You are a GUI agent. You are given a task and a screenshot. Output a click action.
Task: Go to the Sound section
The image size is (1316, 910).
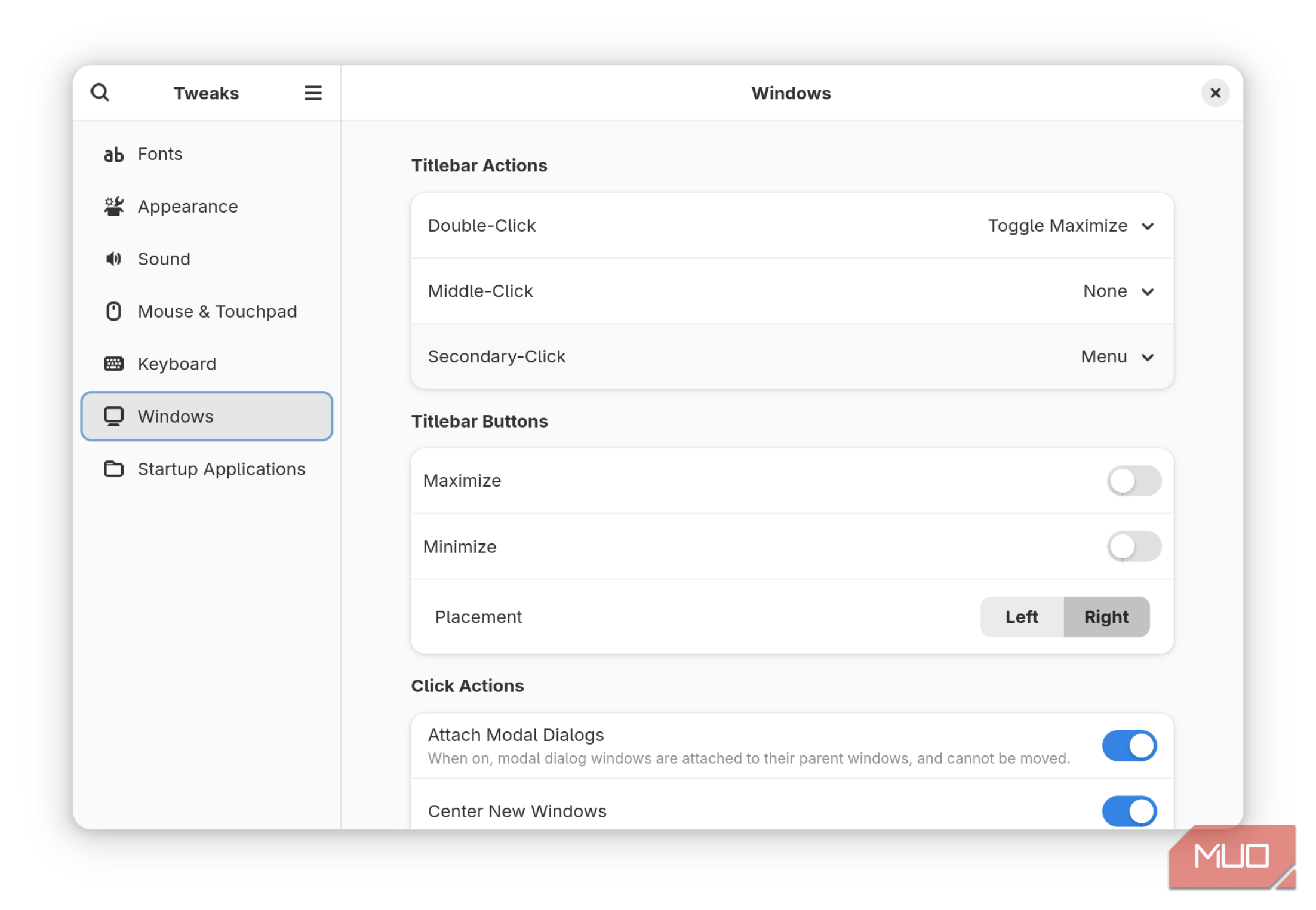207,259
